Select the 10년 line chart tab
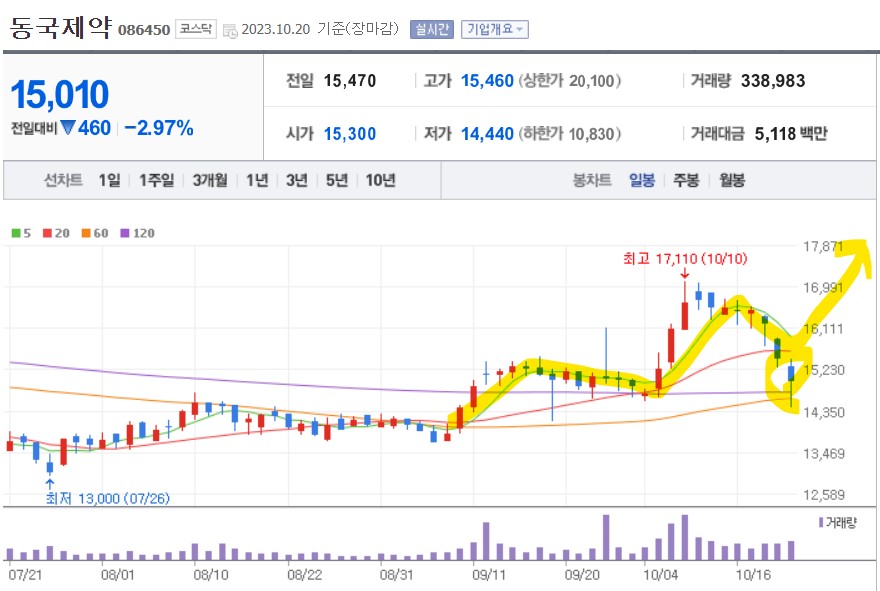880x591 pixels. (x=381, y=180)
